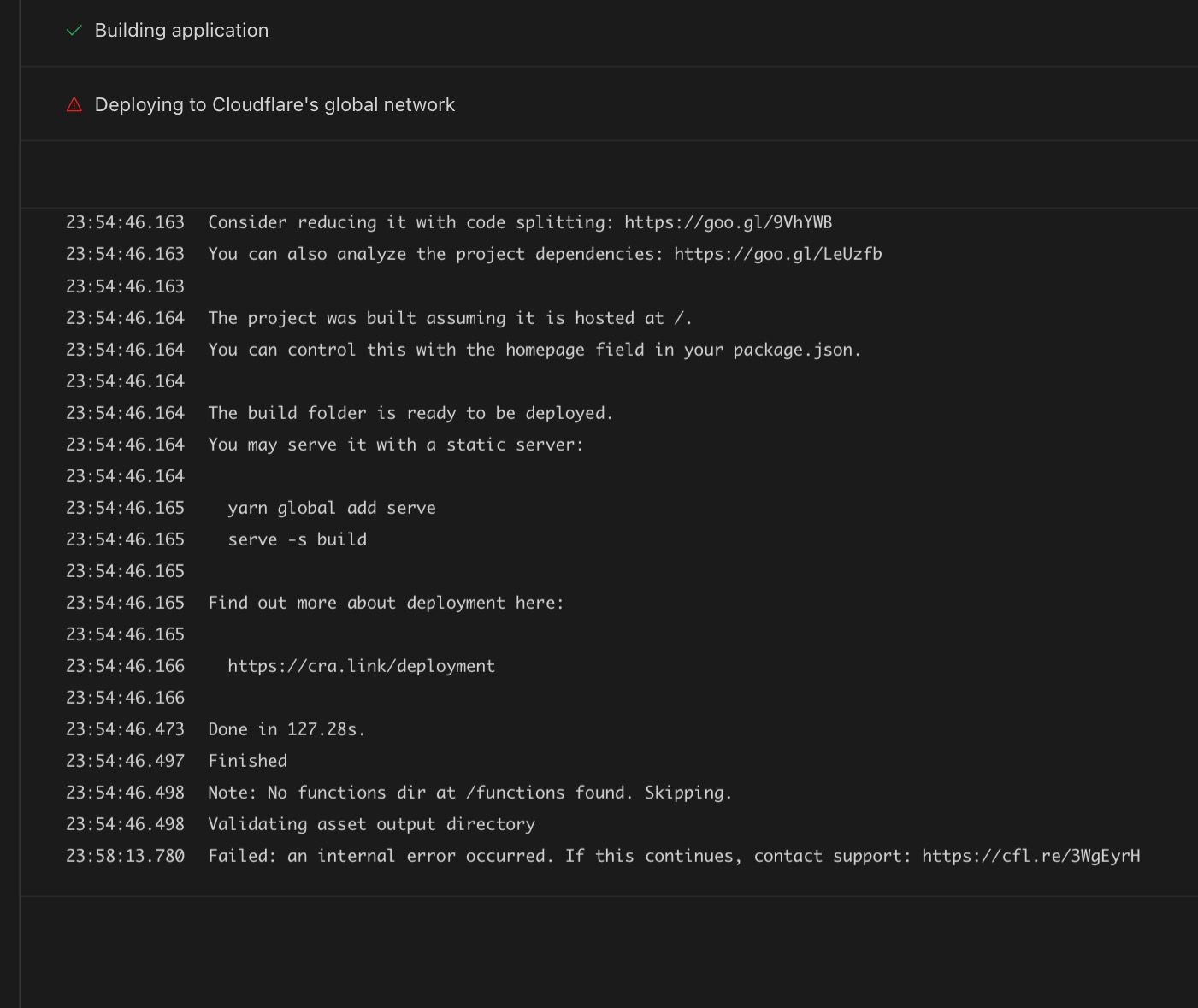This screenshot has width=1198, height=1008.
Task: Click the dependencies analysis link goo.gl/LeUzfb
Action: 779,253
